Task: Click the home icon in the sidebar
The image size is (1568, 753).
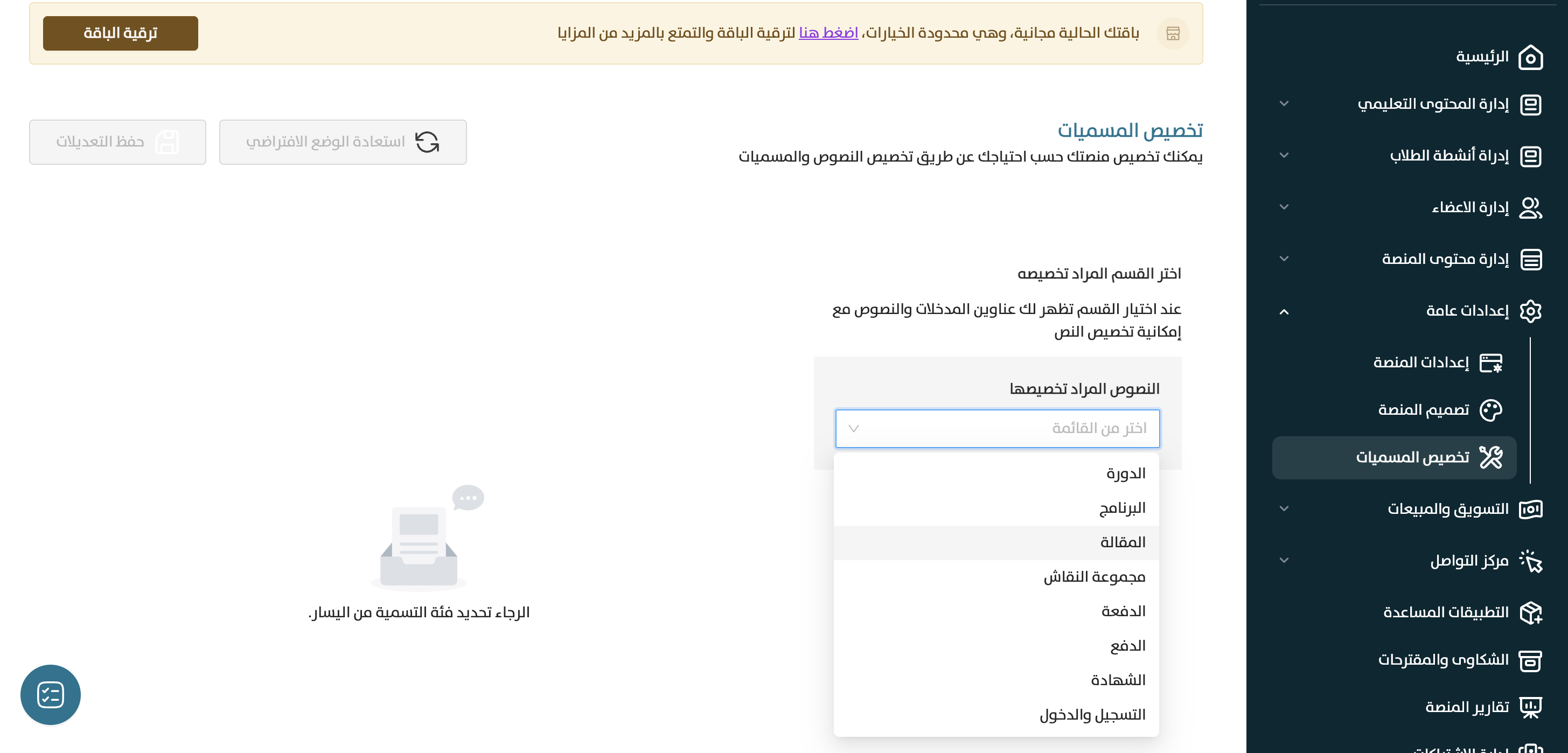Action: point(1530,58)
